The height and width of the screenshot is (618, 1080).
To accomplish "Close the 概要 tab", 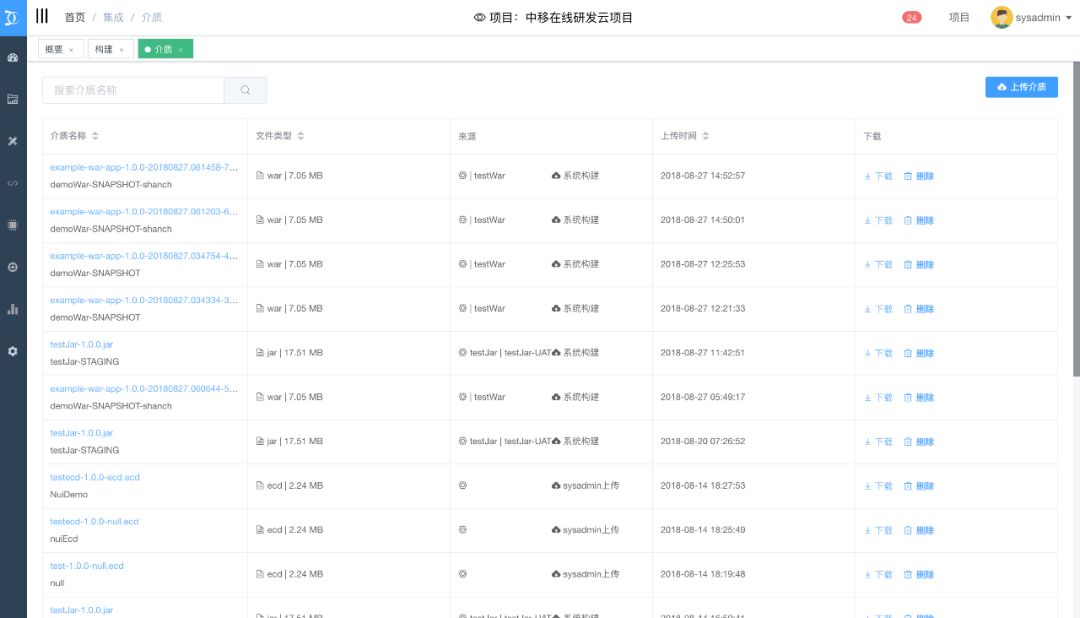I will click(x=71, y=50).
